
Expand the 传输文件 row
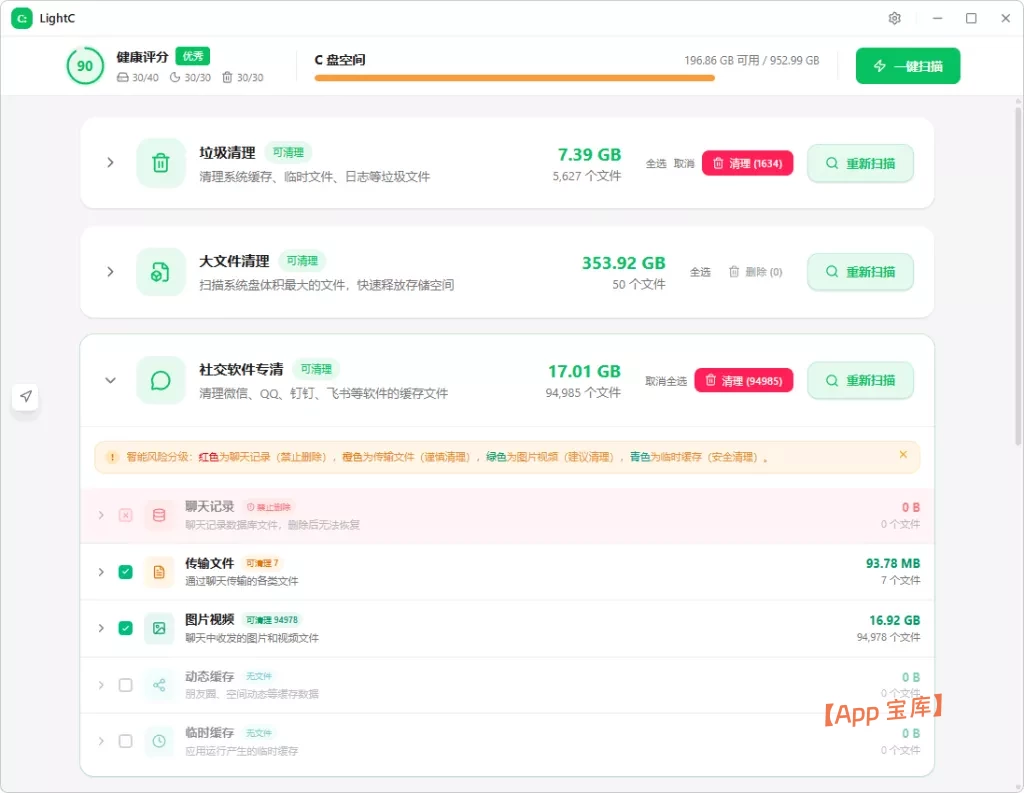click(x=101, y=572)
